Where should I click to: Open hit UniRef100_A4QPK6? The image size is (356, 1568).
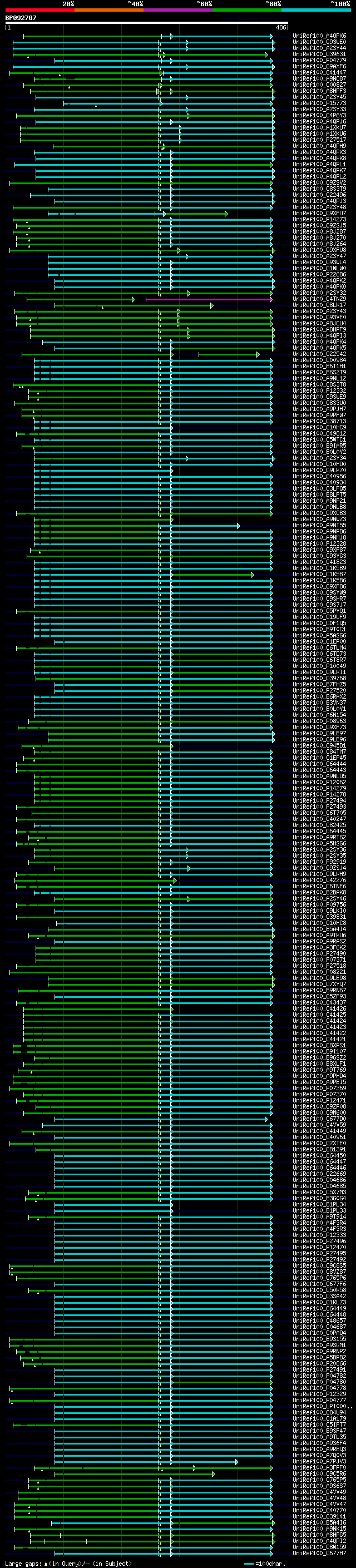pyautogui.click(x=319, y=36)
